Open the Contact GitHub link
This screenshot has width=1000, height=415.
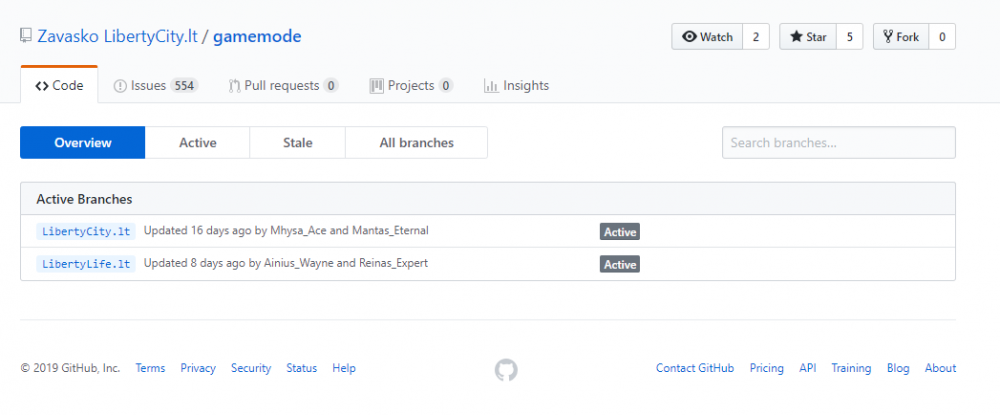pos(695,368)
